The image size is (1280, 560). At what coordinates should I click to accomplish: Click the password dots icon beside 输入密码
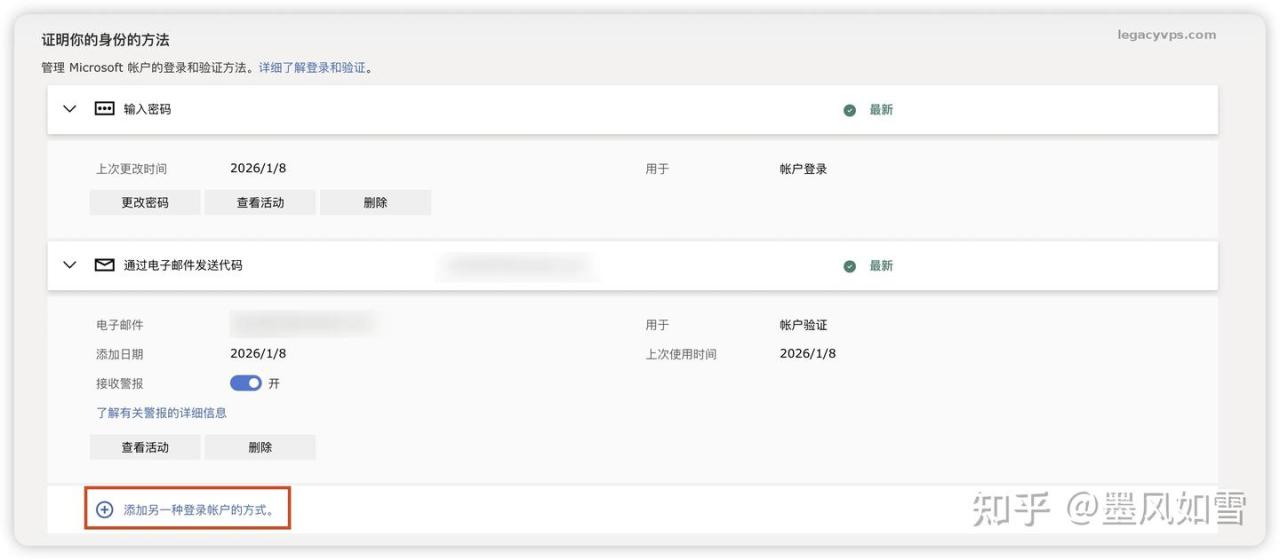[104, 109]
